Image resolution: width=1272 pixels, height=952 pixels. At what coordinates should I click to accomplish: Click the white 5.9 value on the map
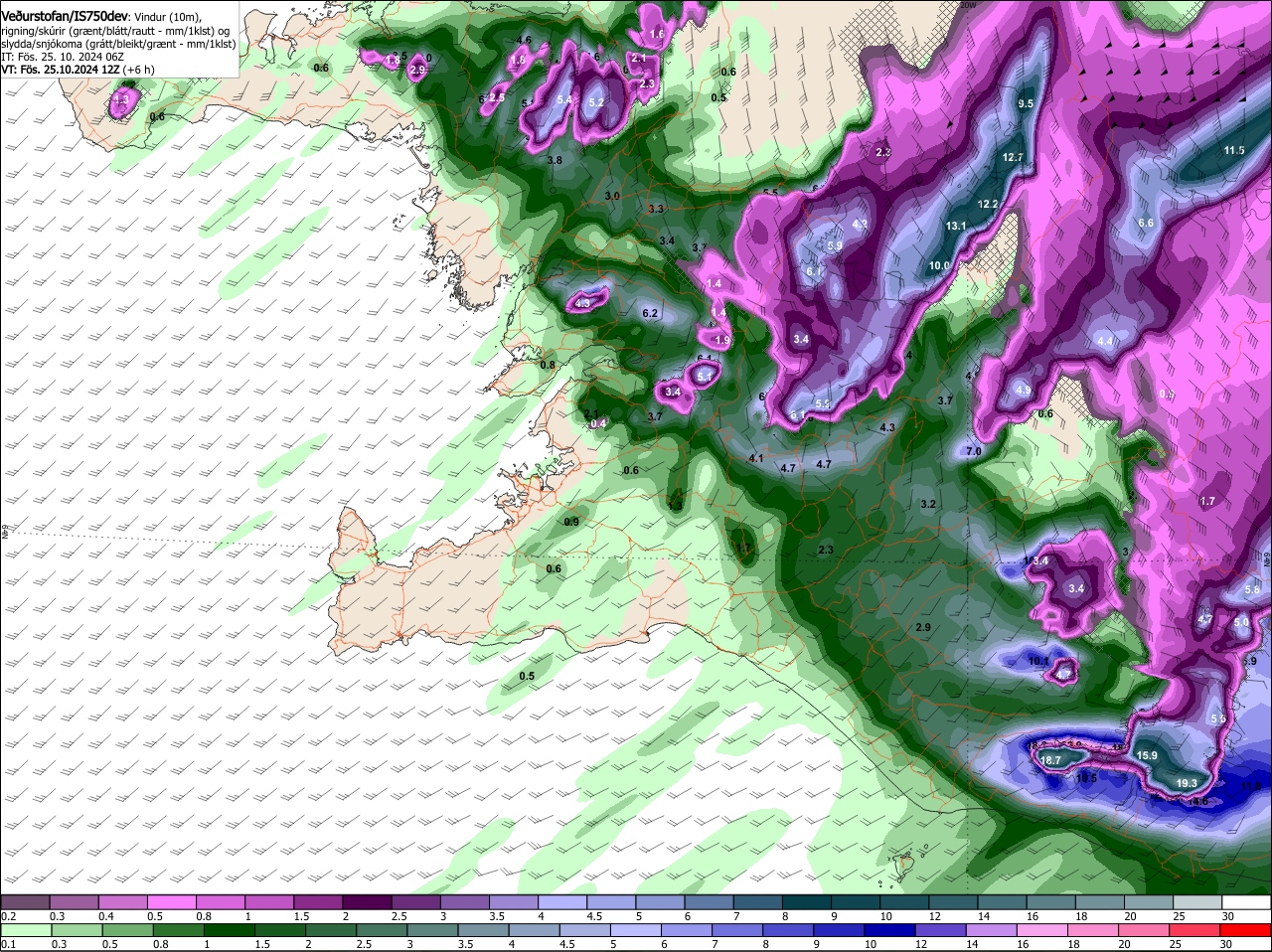[x=835, y=246]
